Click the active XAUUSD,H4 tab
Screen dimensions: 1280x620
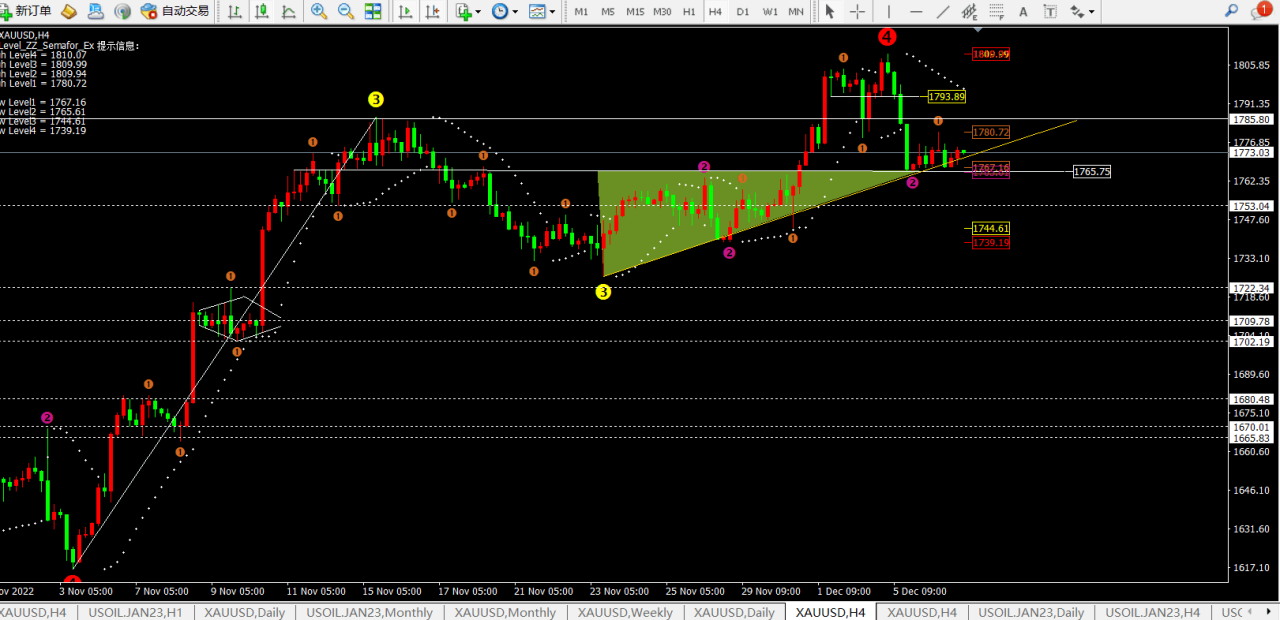point(830,612)
